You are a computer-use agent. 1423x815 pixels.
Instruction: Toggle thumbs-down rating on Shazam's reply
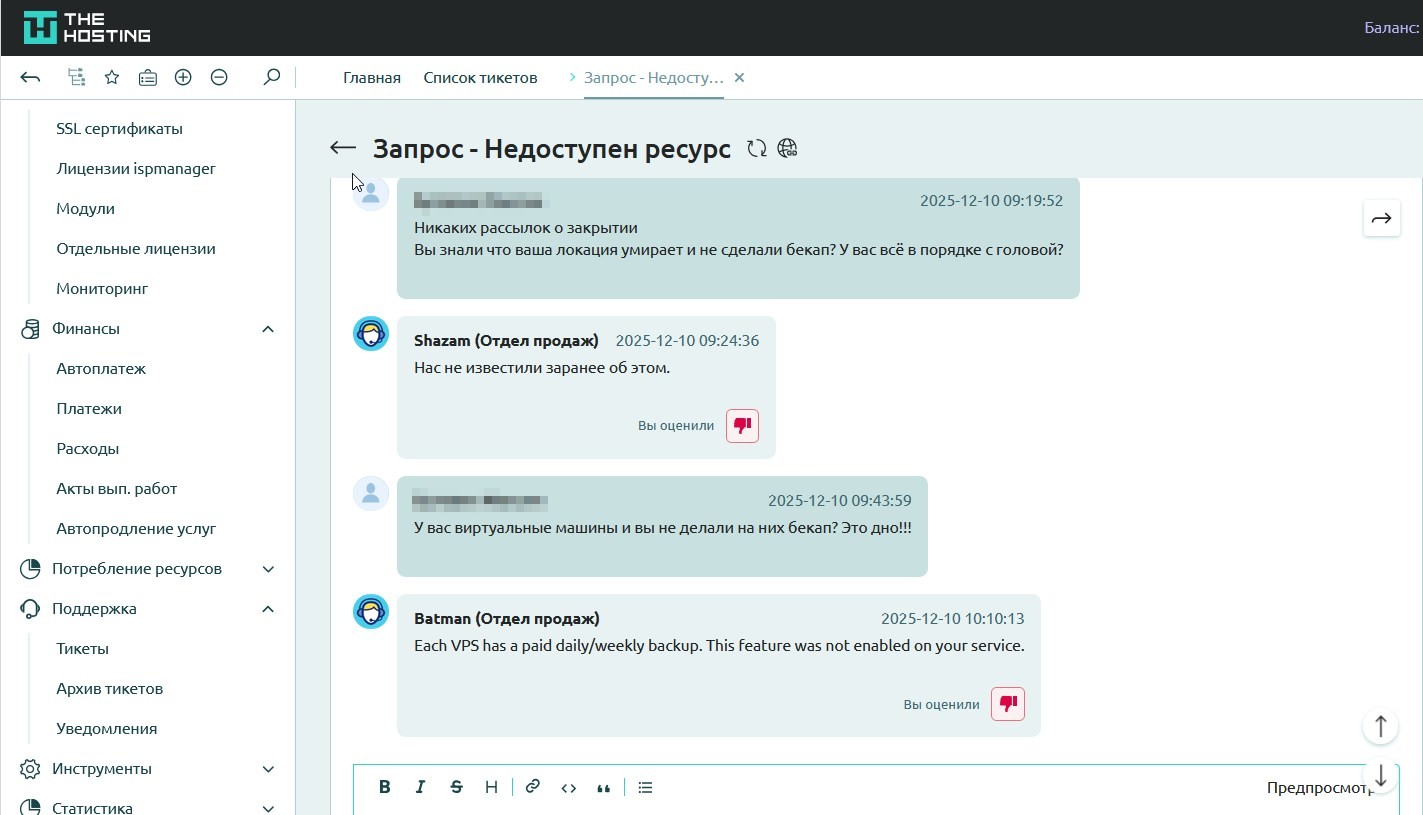point(742,425)
